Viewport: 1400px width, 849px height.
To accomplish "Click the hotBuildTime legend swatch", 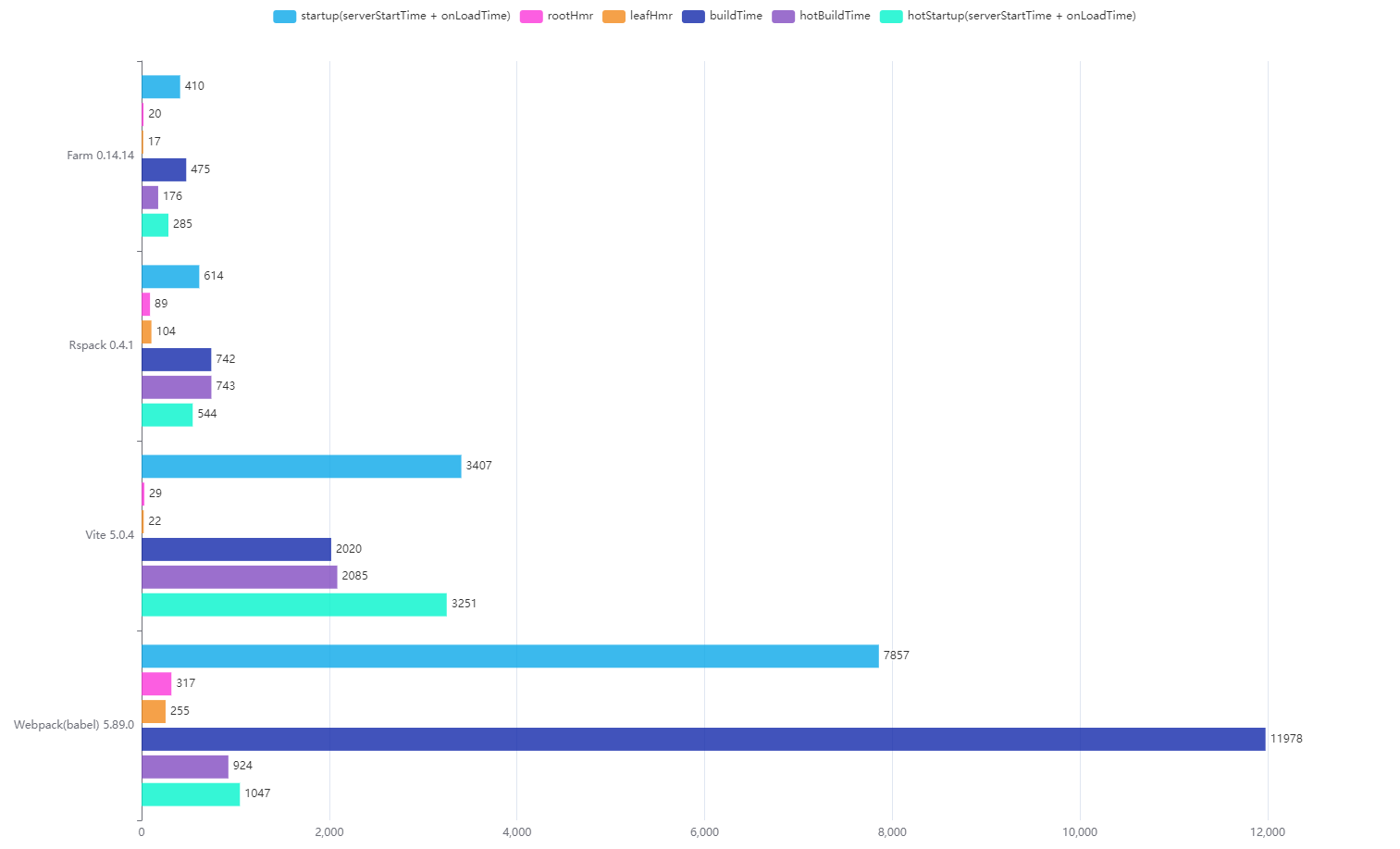I will click(x=783, y=16).
